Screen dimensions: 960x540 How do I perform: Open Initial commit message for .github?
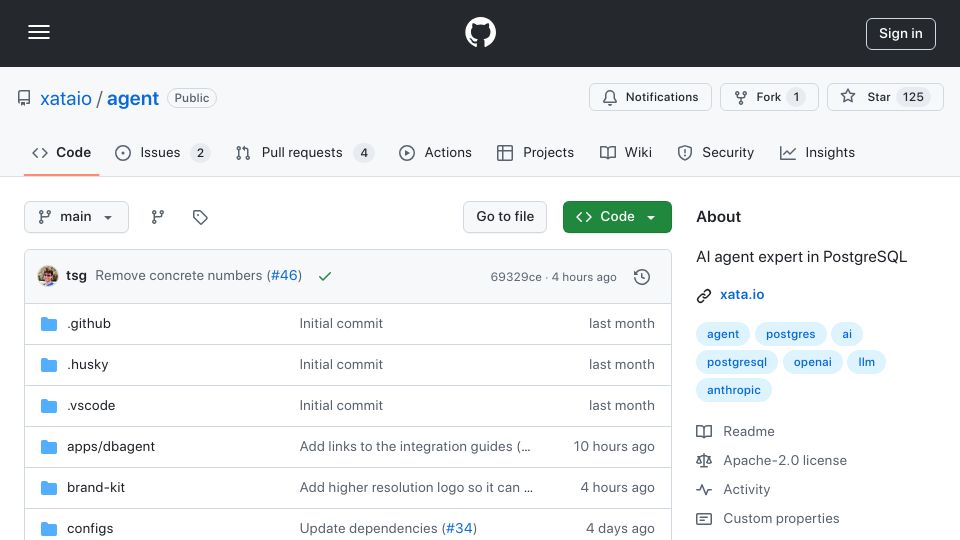click(341, 323)
